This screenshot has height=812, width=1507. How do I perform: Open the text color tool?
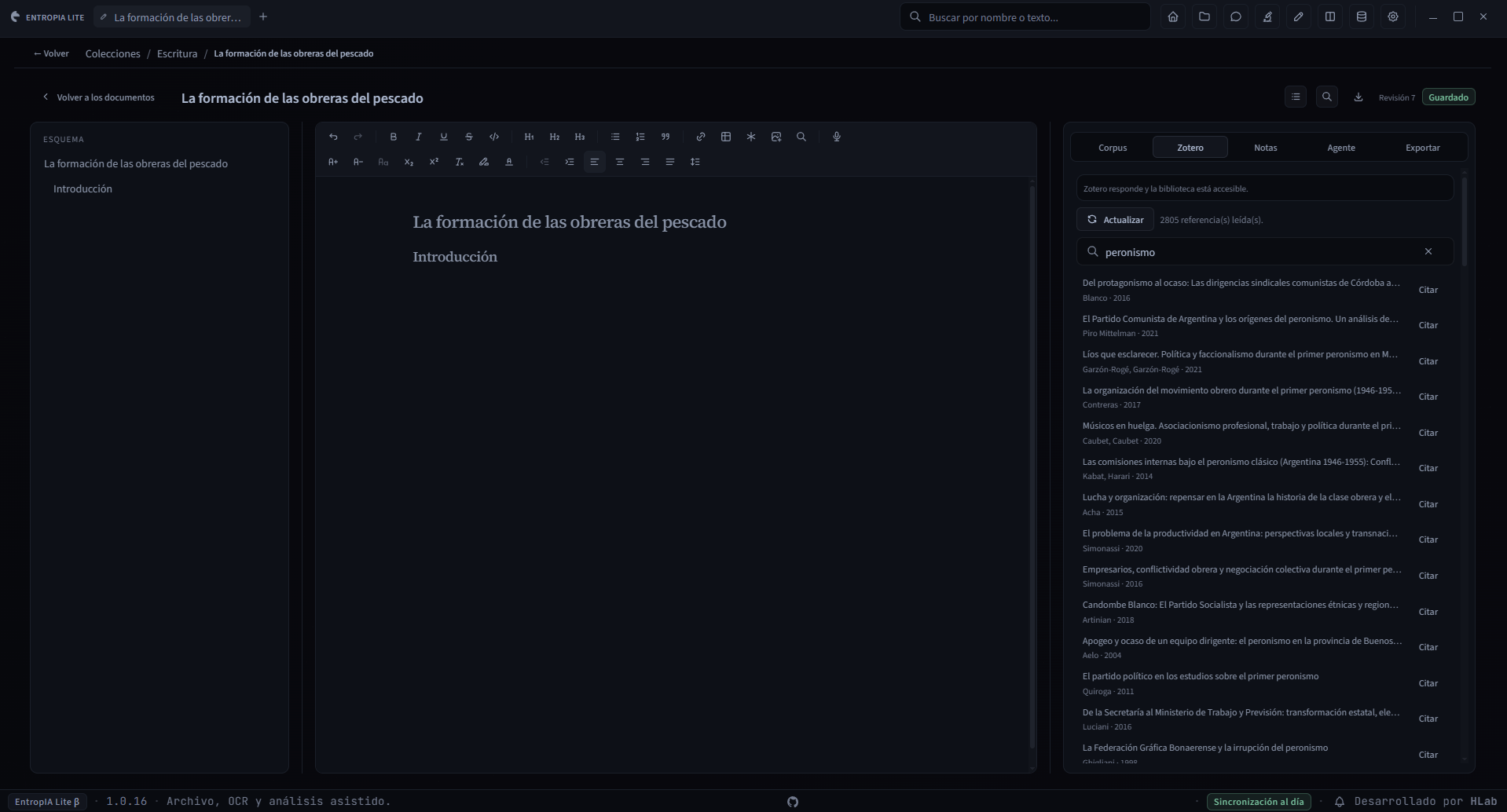coord(509,162)
